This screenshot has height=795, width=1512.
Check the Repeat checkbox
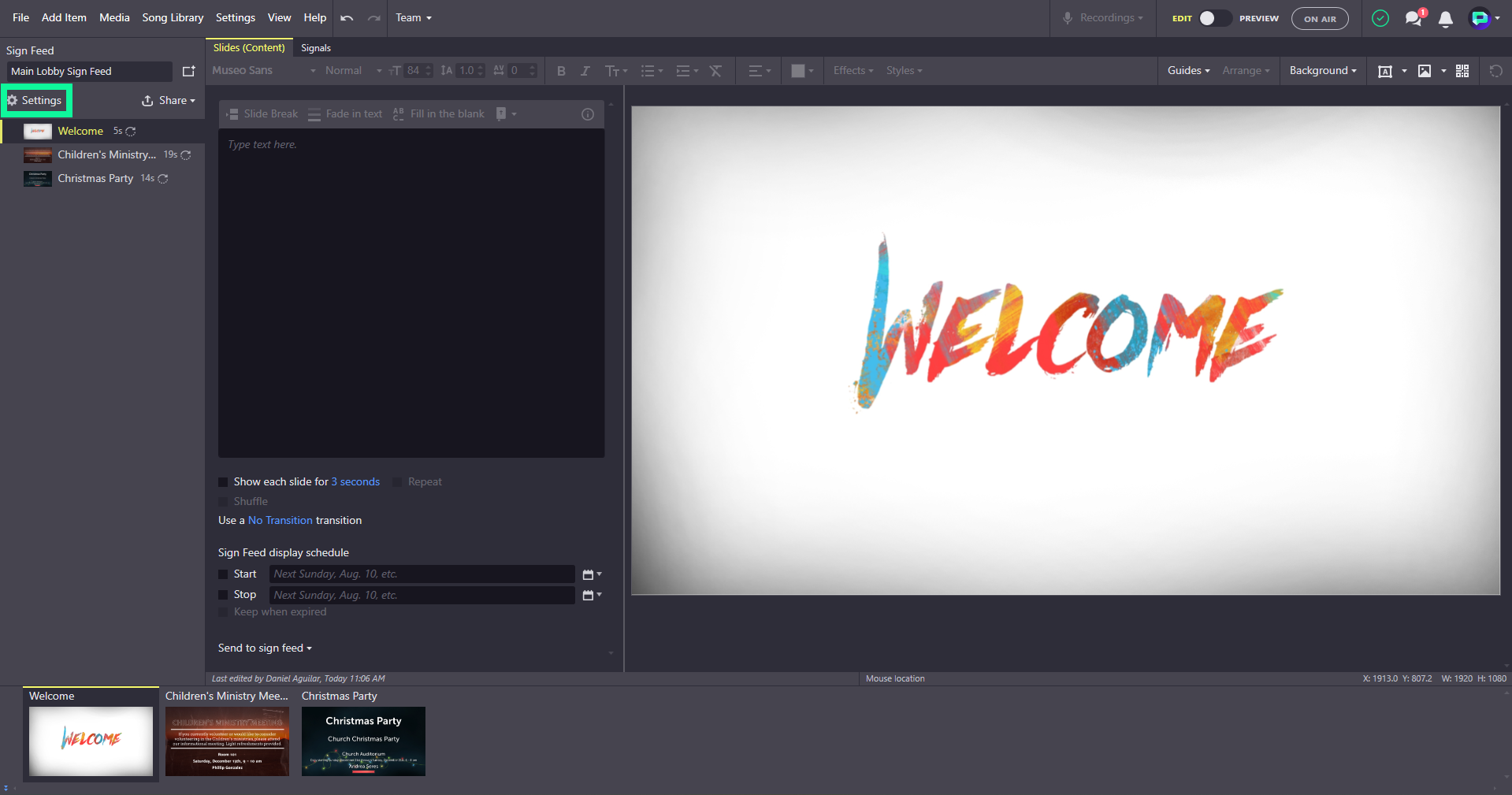tap(397, 482)
